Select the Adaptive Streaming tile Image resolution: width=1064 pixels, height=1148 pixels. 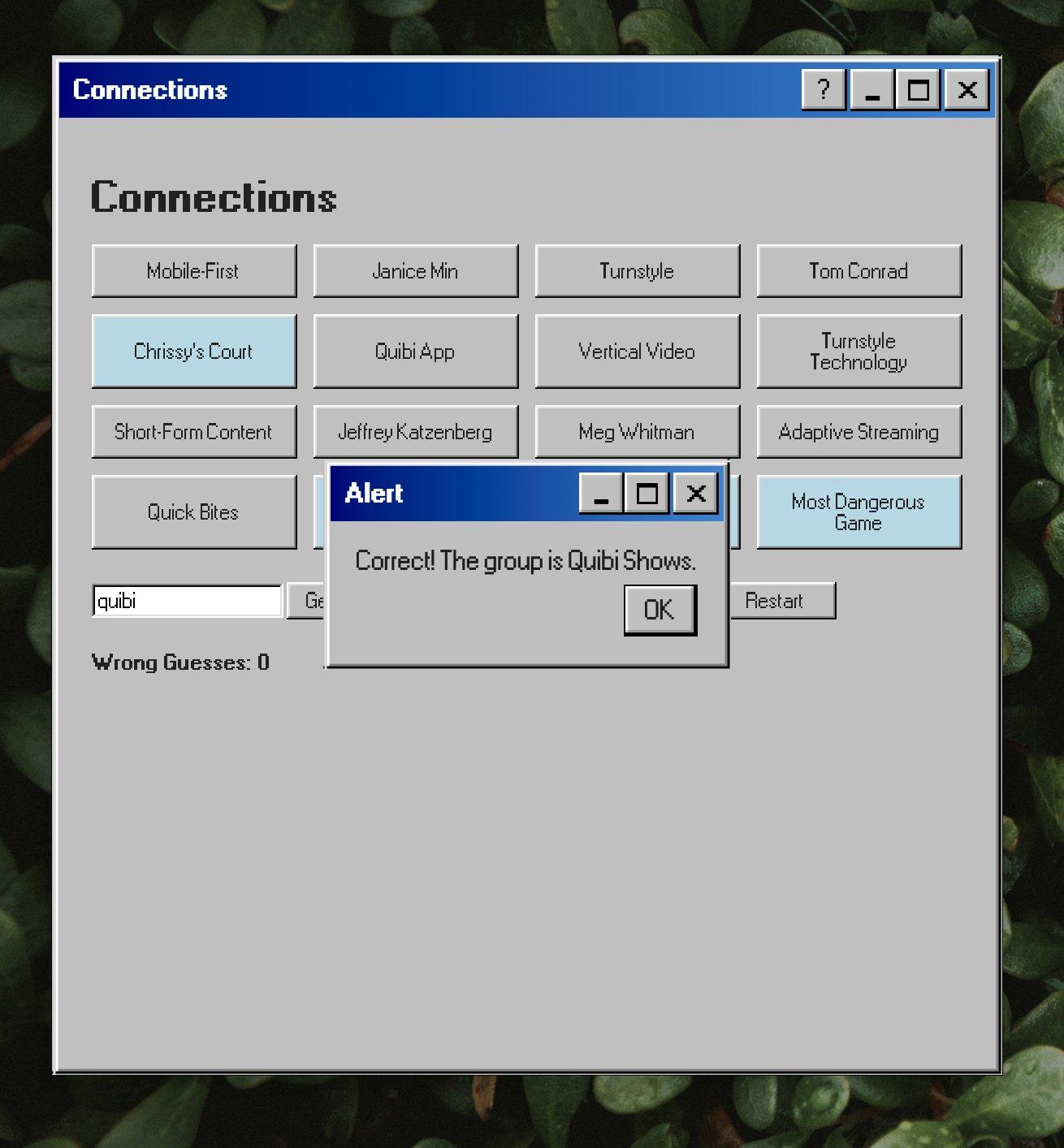coord(859,432)
